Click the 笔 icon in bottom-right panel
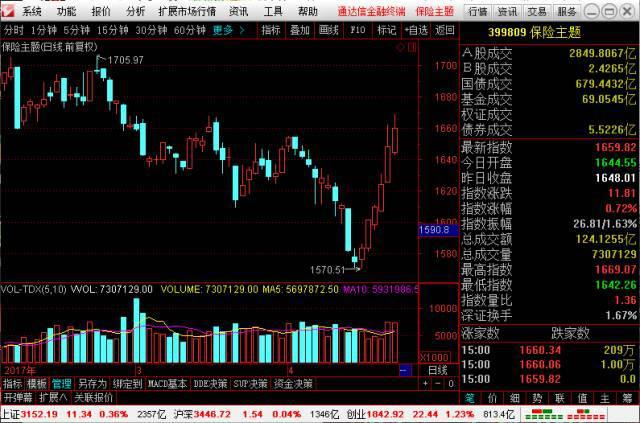This screenshot has width=640, height=423. 467,397
